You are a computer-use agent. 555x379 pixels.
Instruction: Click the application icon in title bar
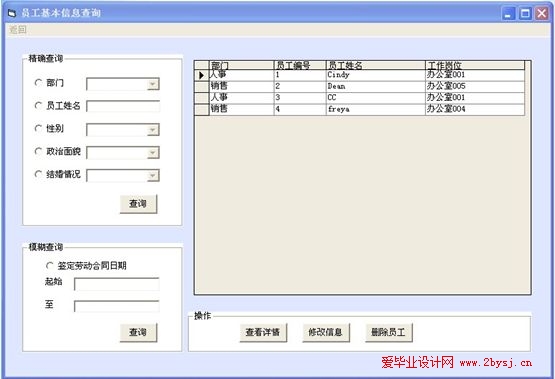coord(12,13)
